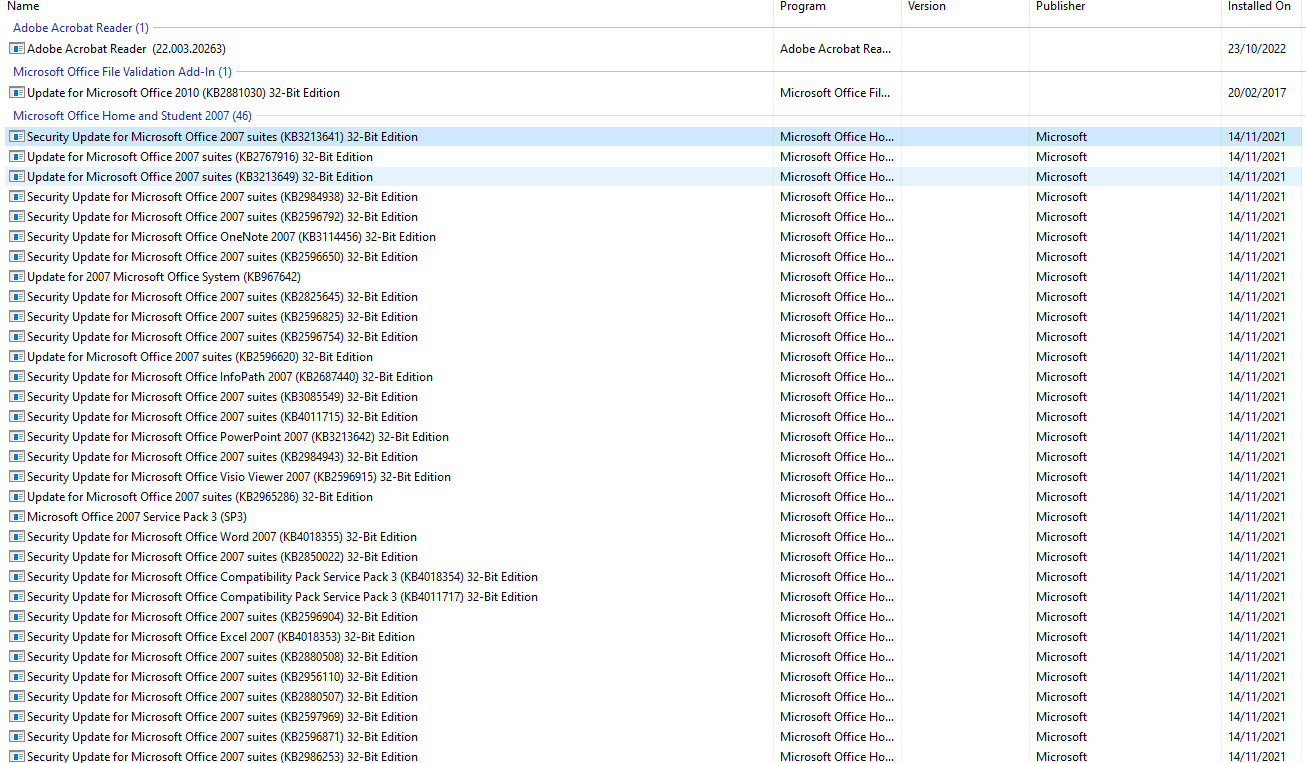Screen dimensions: 1306x763
Task: Click Microsoft Office Ho... cell in SP3 row
Action: pos(837,516)
